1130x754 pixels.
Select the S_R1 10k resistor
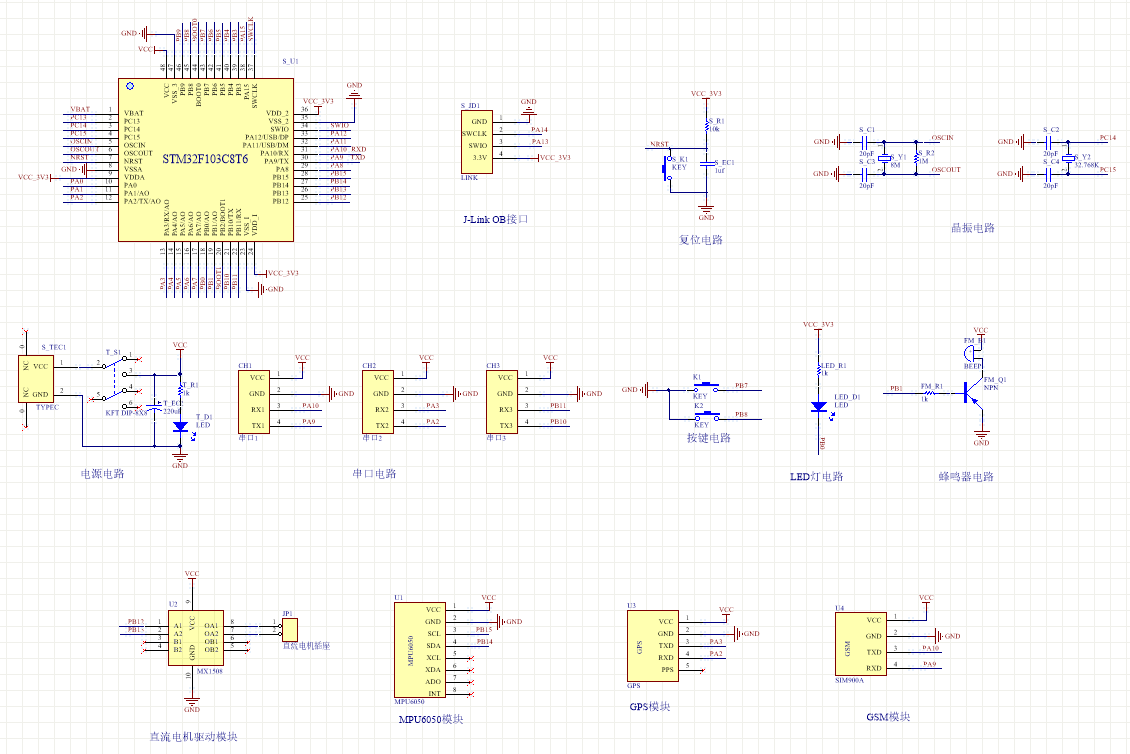pyautogui.click(x=707, y=125)
